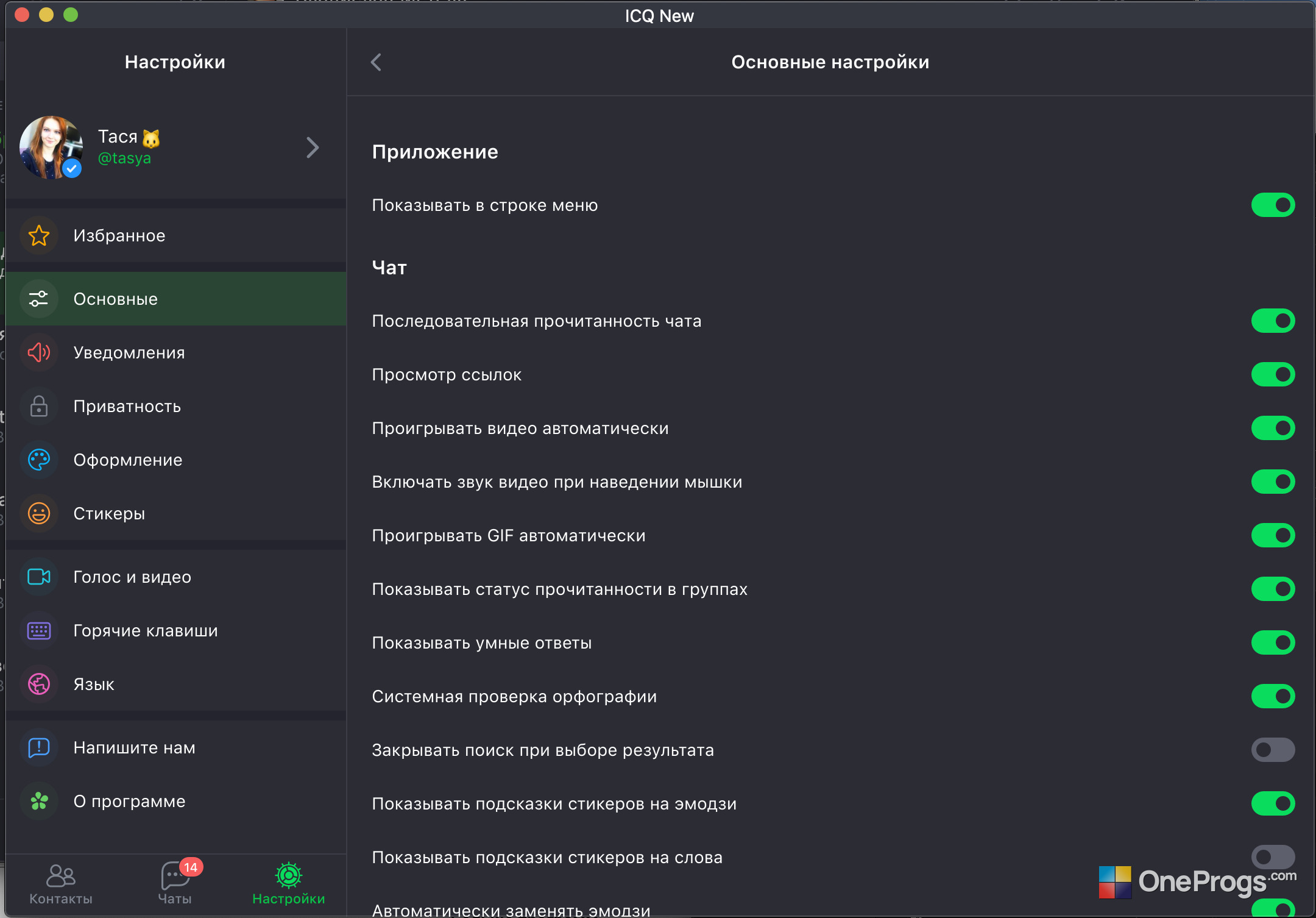
Task: Open Уведомления settings
Action: 176,352
